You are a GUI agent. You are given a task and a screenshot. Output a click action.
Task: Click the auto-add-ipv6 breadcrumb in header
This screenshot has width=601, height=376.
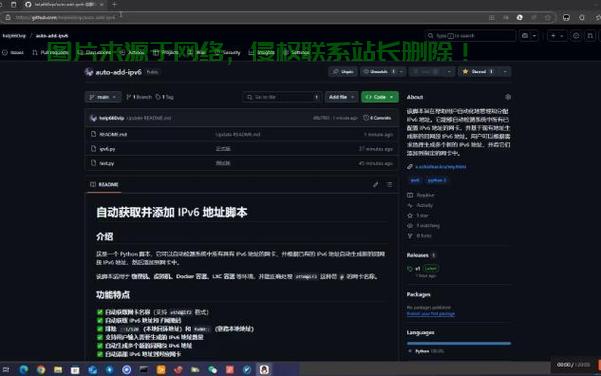pyautogui.click(x=52, y=36)
